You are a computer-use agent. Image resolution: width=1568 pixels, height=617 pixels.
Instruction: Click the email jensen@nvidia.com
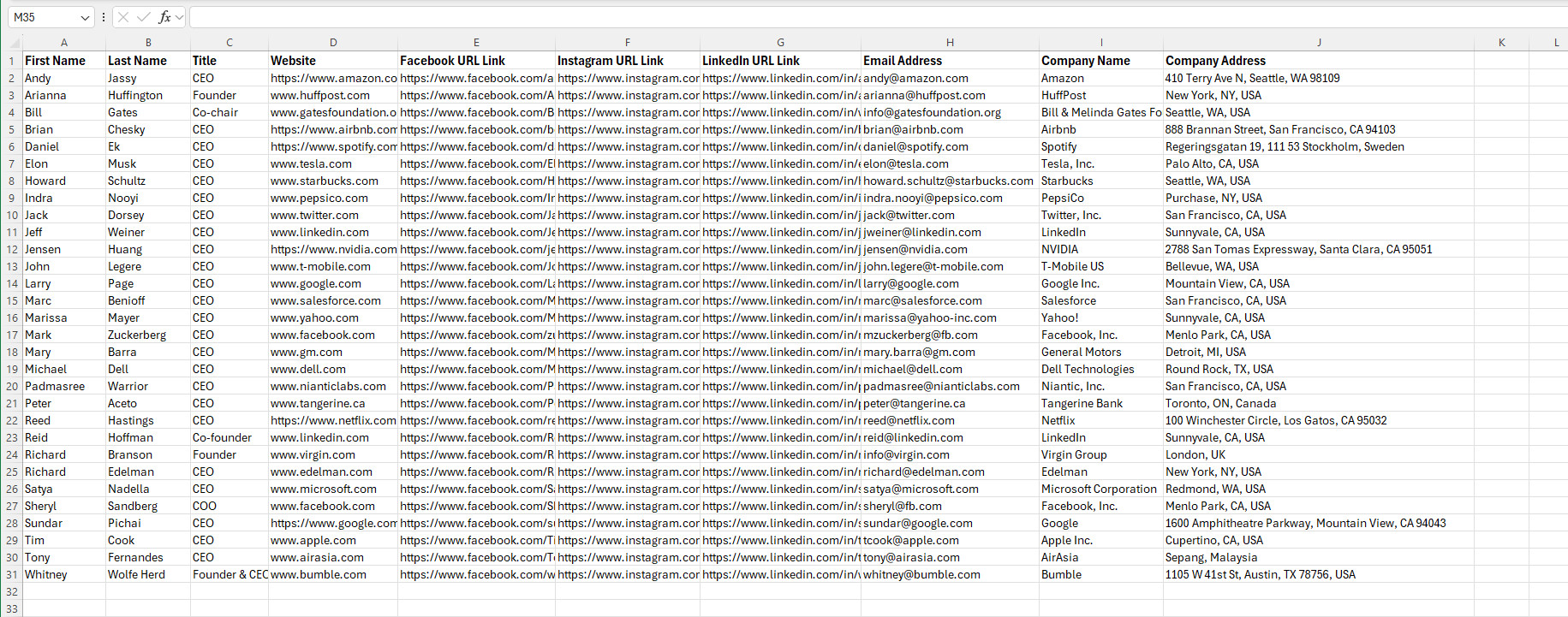coord(915,249)
